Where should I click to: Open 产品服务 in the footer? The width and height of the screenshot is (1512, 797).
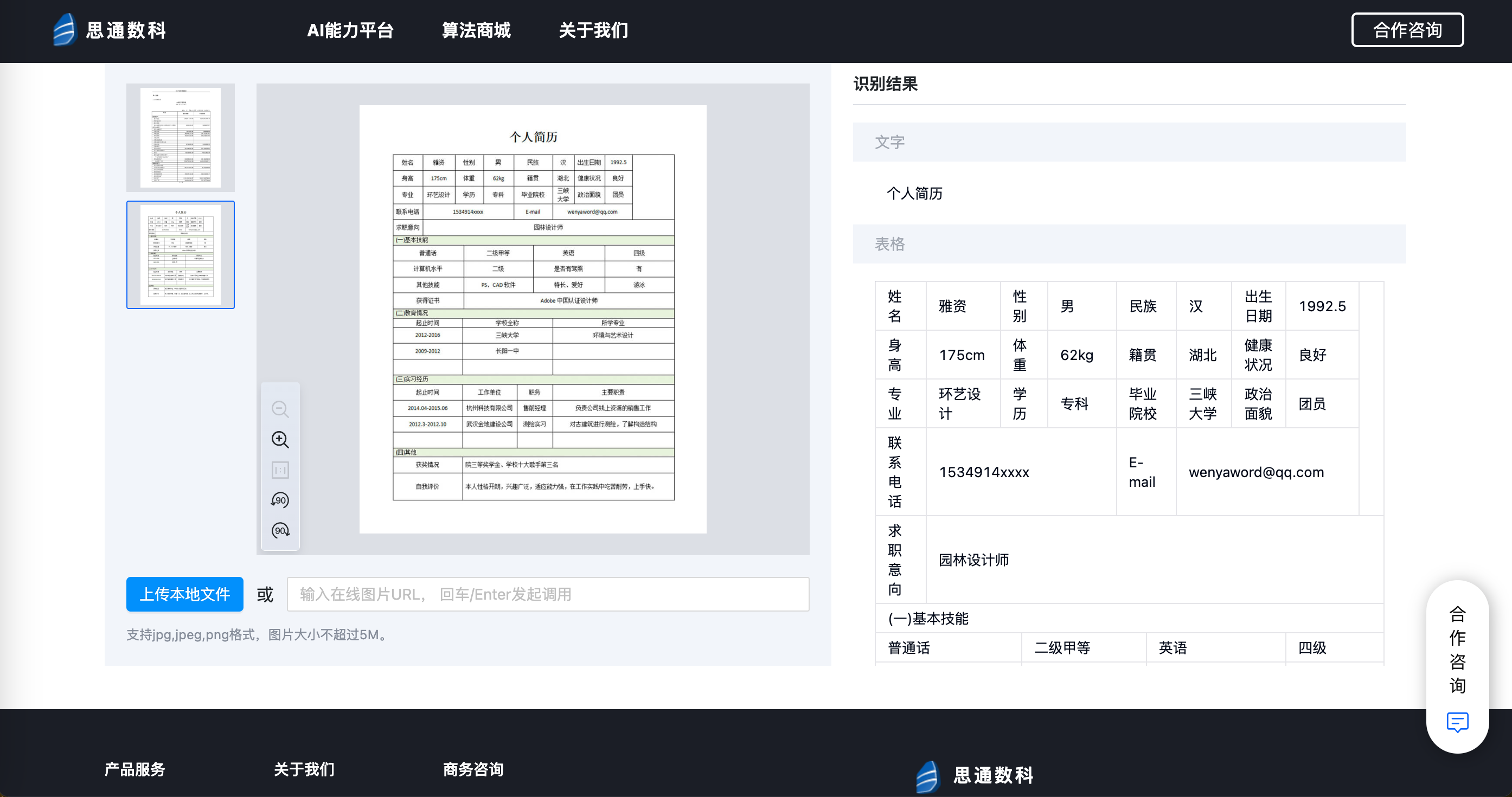point(134,769)
